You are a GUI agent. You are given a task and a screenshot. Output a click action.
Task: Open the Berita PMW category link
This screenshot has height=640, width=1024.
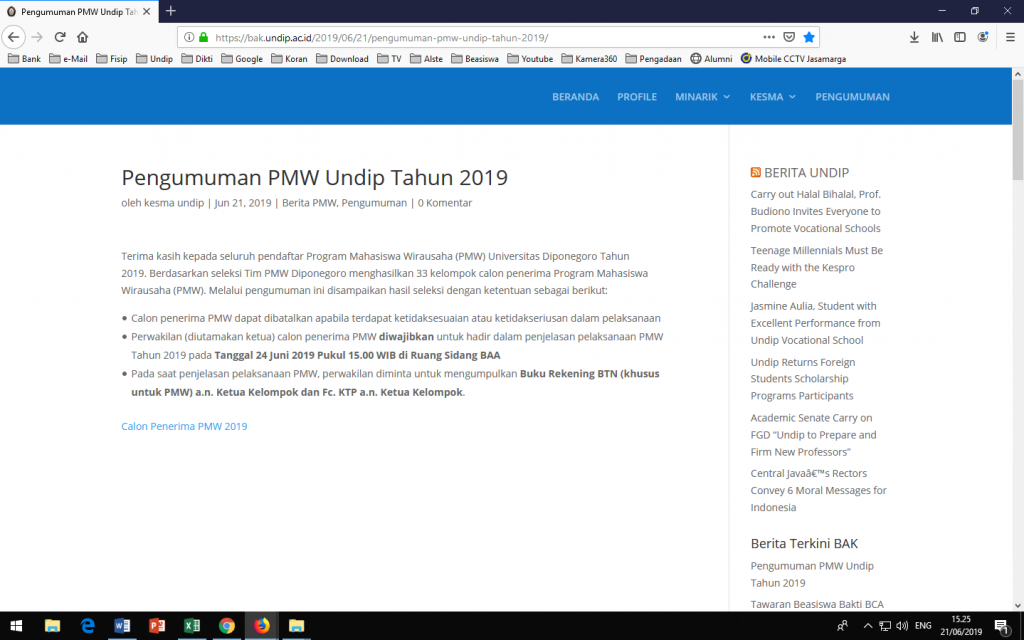pyautogui.click(x=309, y=203)
